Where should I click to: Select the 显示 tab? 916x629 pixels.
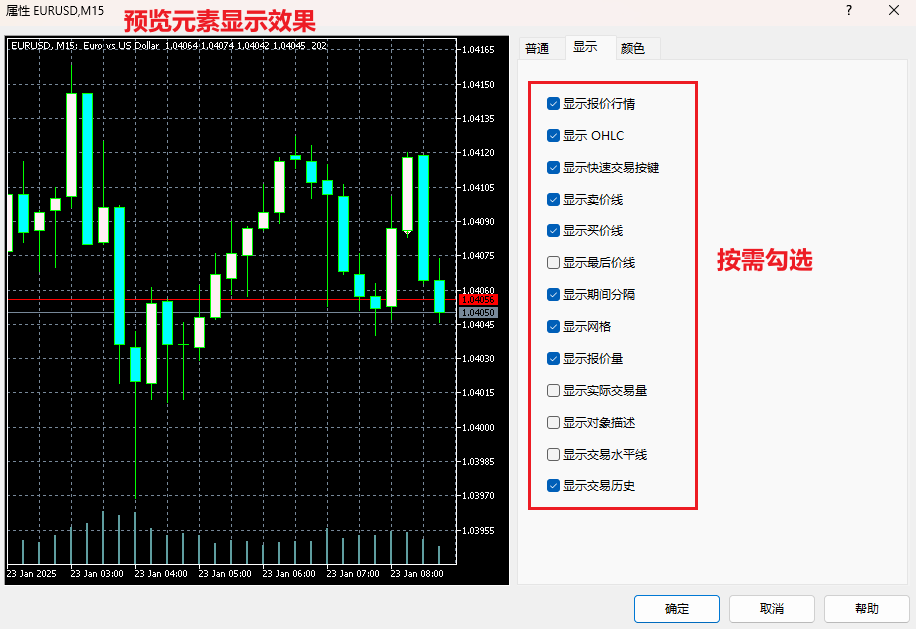click(586, 47)
